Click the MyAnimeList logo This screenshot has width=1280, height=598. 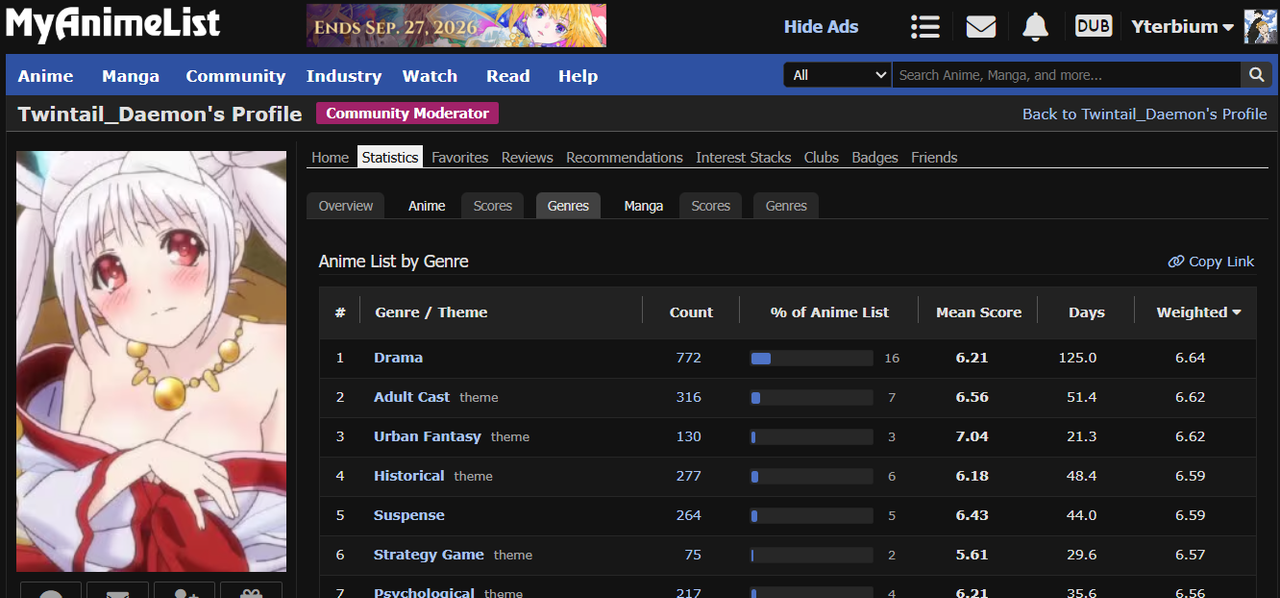click(113, 24)
